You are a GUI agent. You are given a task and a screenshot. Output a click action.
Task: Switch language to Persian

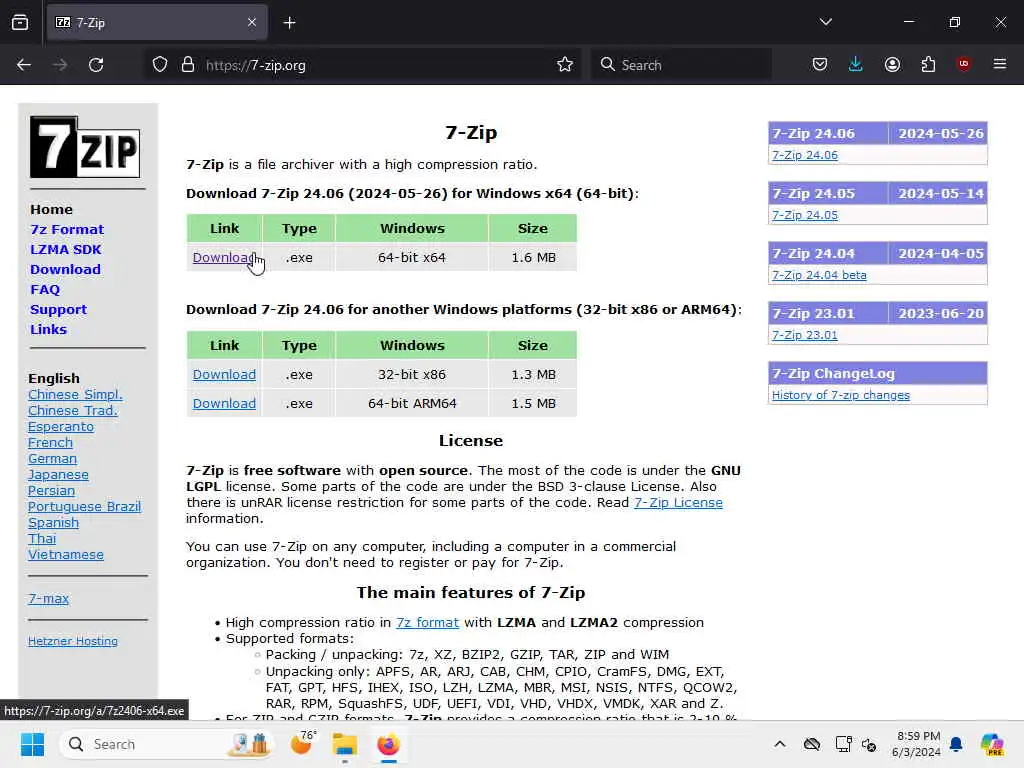[x=52, y=490]
